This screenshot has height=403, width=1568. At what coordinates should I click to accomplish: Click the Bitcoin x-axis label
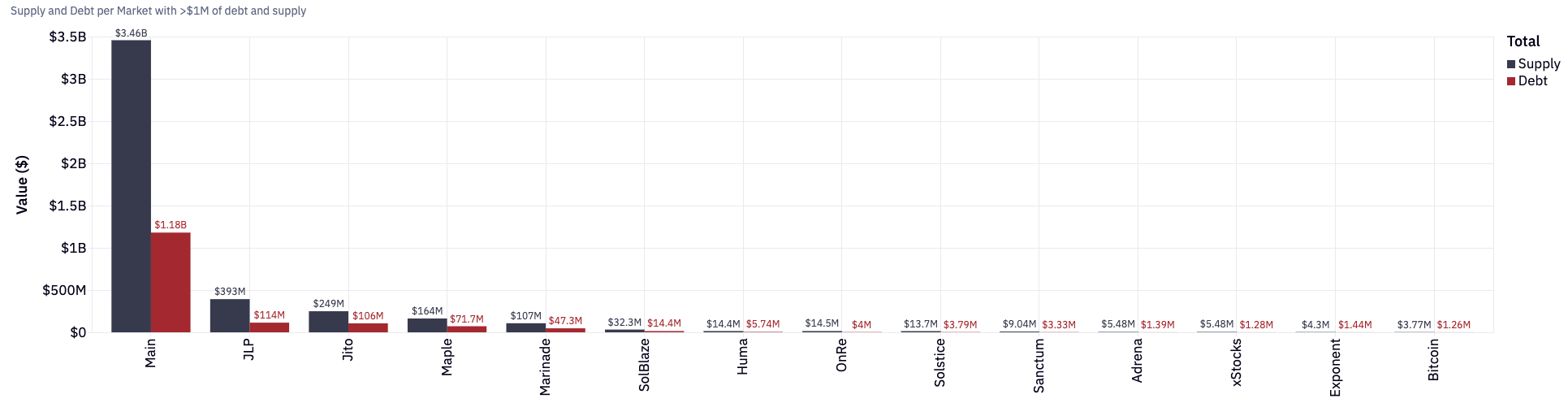click(x=1433, y=360)
